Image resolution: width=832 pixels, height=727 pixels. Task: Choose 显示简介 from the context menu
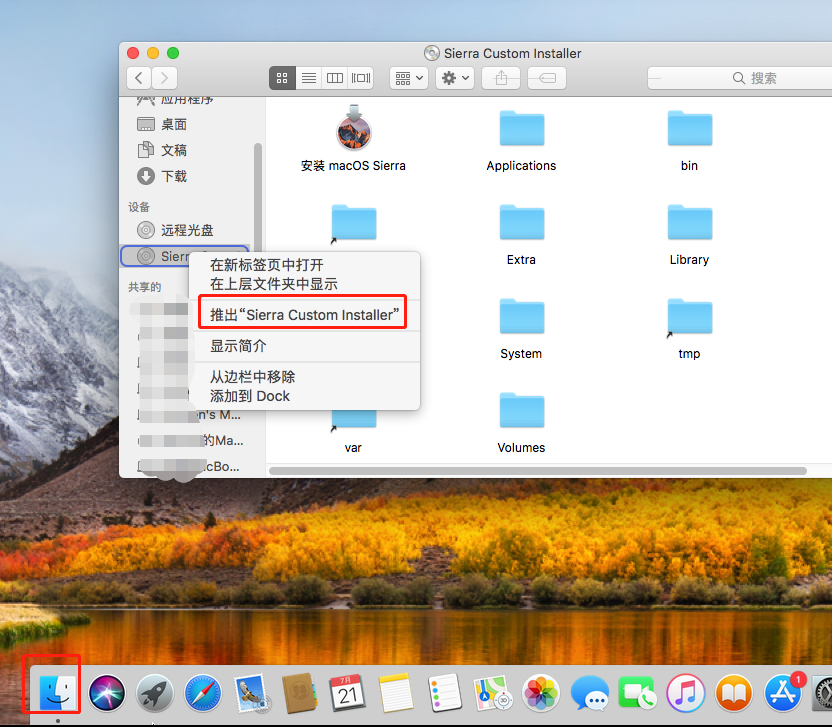point(238,346)
